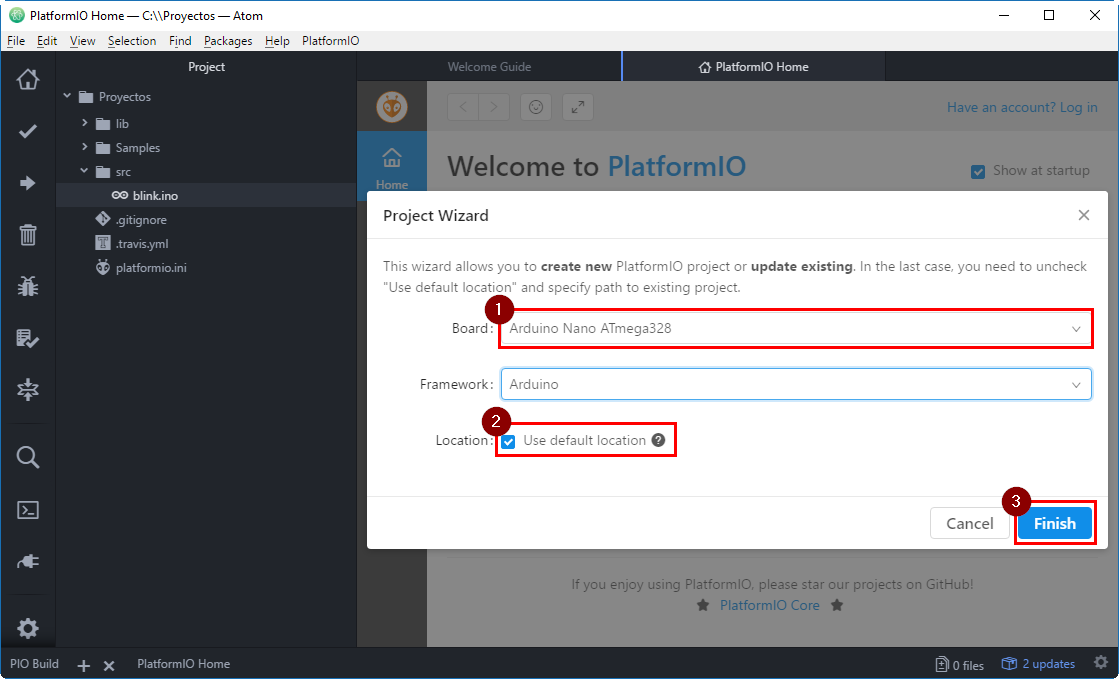This screenshot has width=1119, height=679.
Task: Click the help question mark beside default location
Action: 658,441
